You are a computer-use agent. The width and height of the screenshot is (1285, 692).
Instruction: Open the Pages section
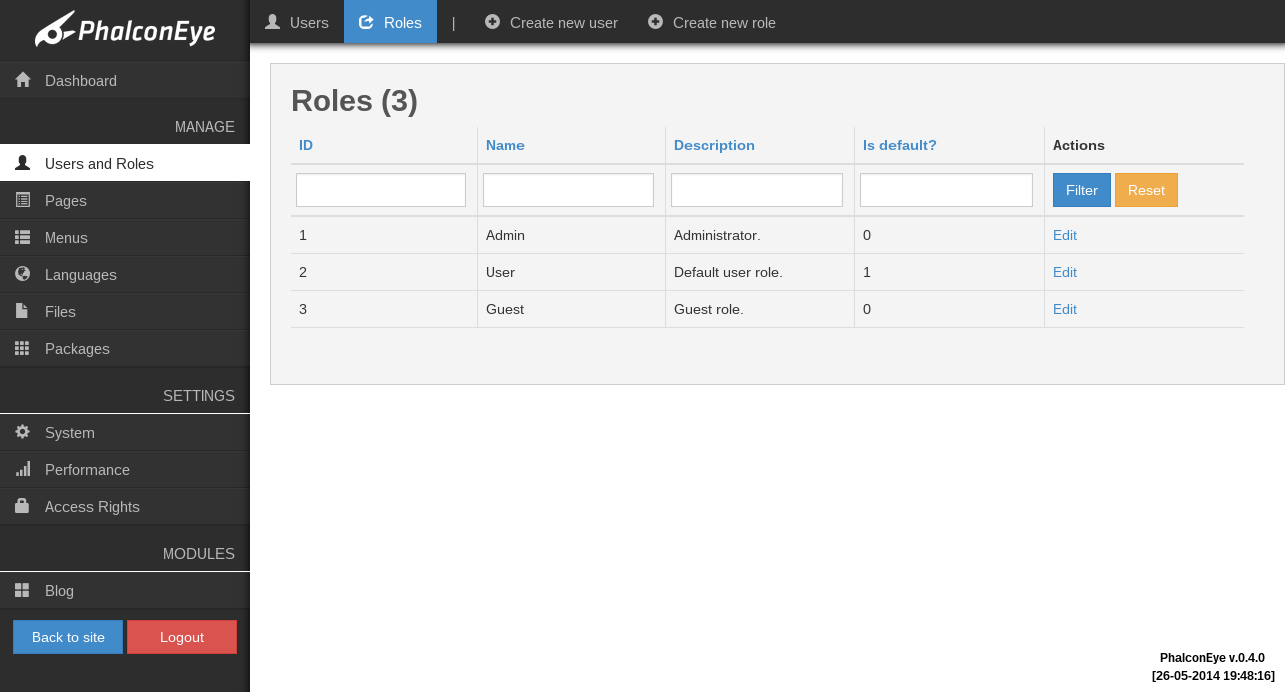(125, 200)
